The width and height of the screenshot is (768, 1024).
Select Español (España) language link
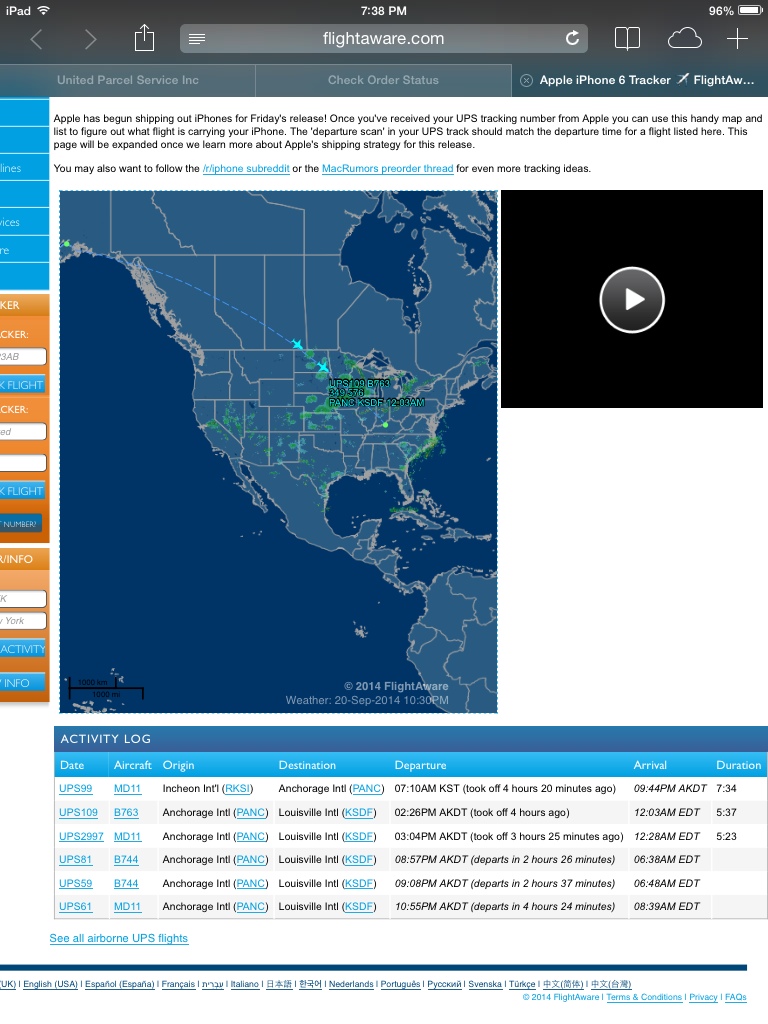click(120, 984)
